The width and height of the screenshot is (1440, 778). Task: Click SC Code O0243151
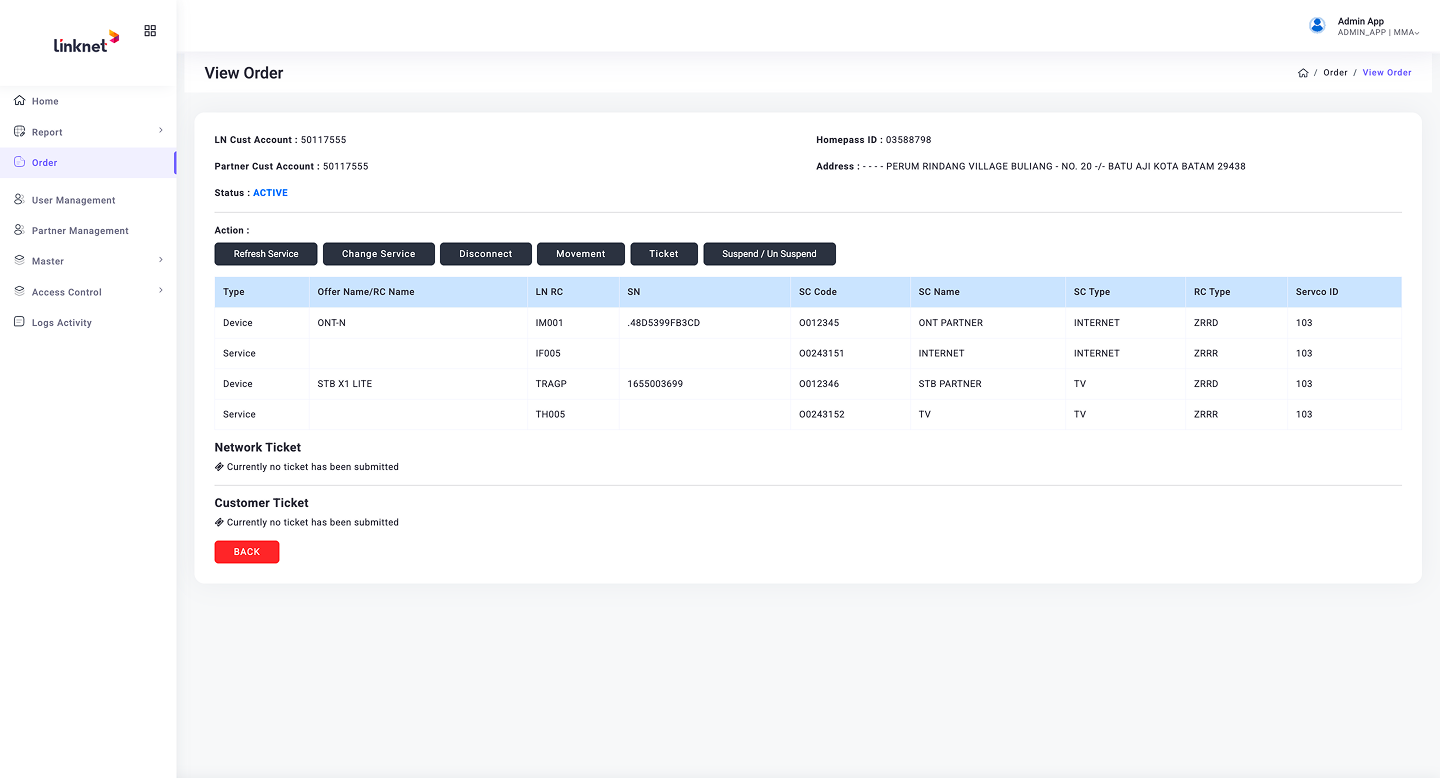pyautogui.click(x=822, y=353)
